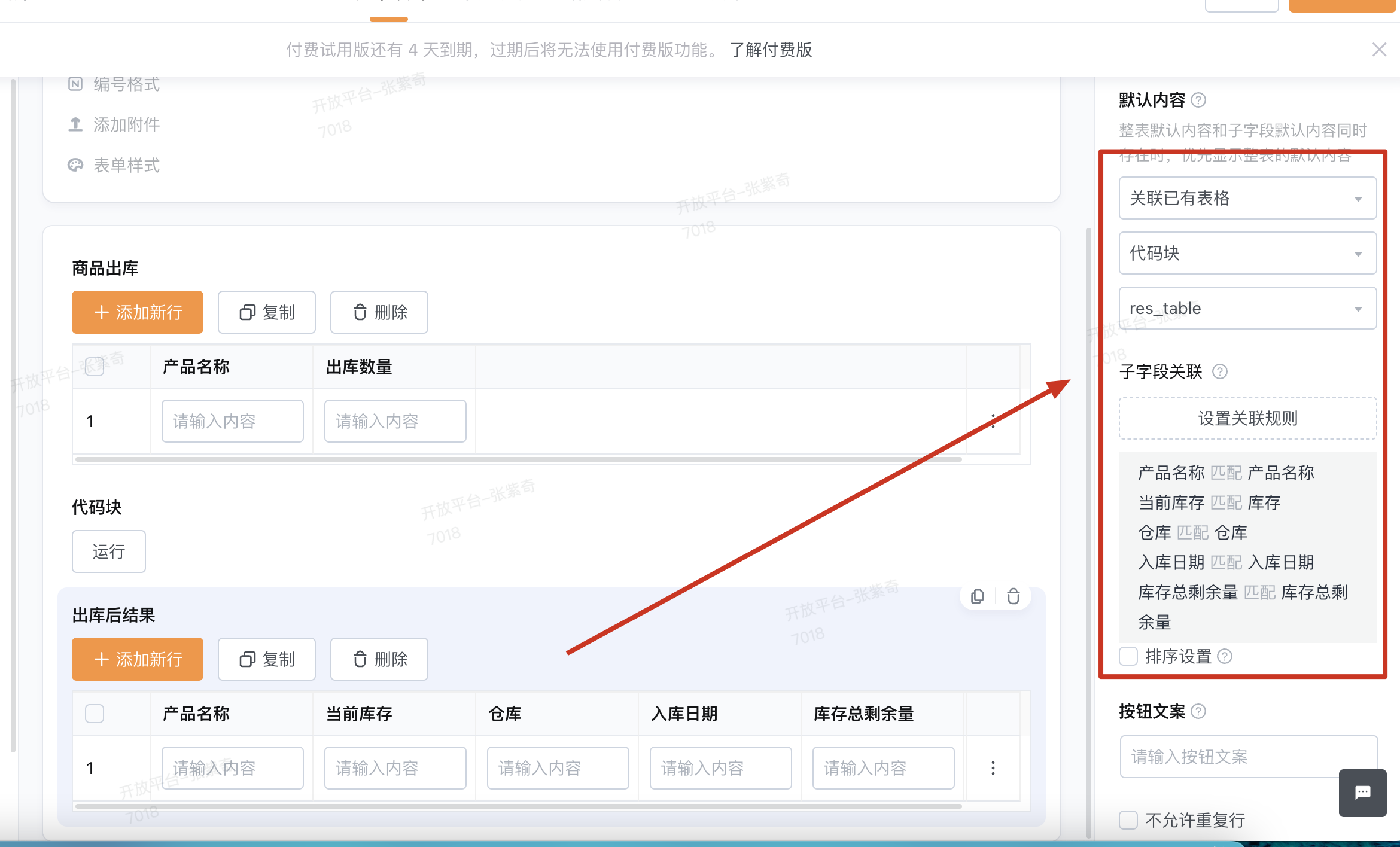
Task: Click the 添加附件 upload icon
Action: pos(75,124)
